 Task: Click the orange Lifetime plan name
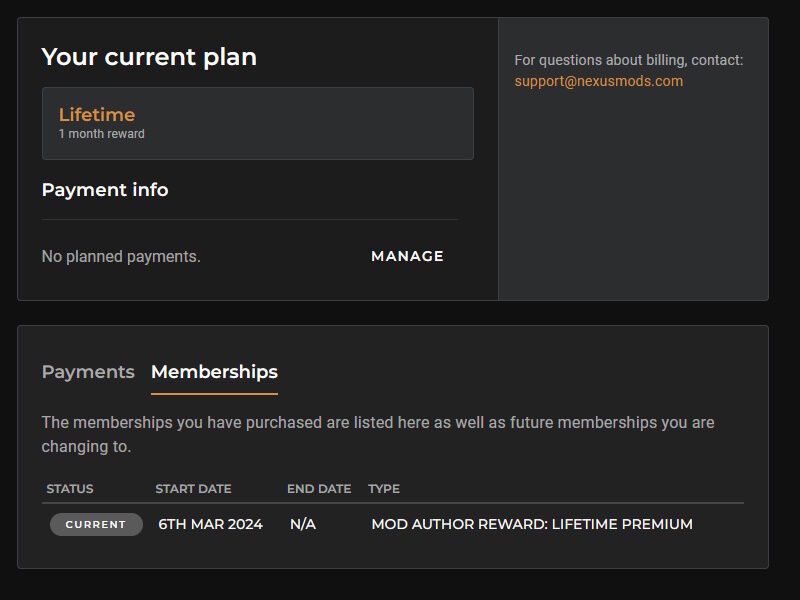pyautogui.click(x=97, y=115)
